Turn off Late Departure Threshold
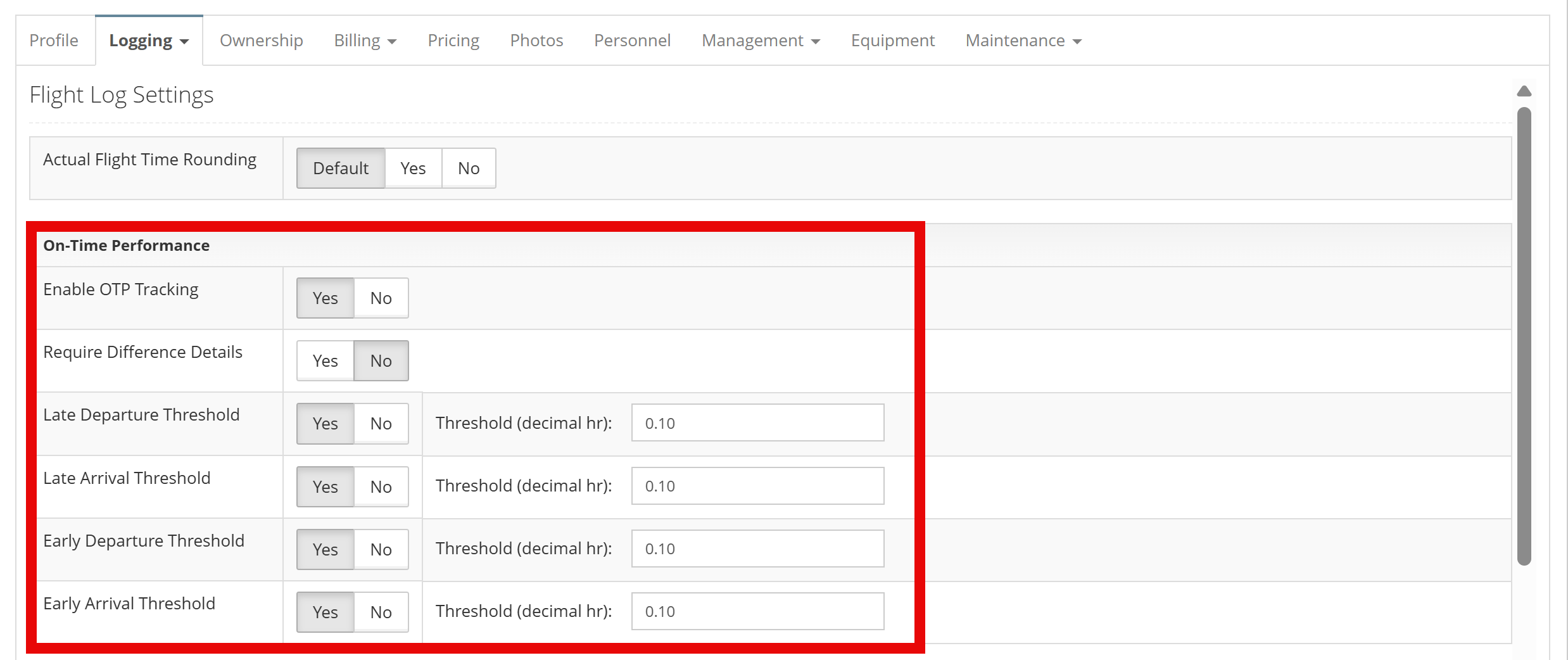This screenshot has width=1568, height=660. point(381,424)
